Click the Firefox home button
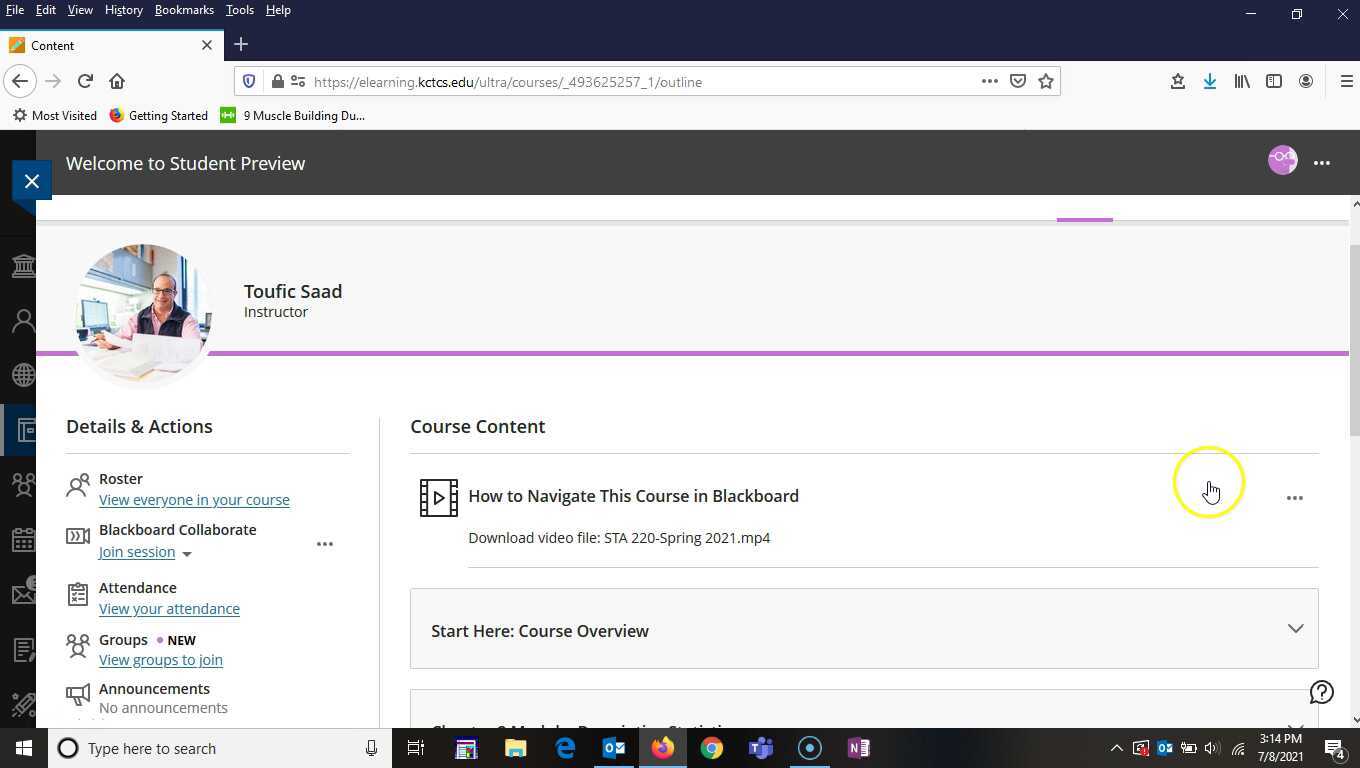The height and width of the screenshot is (768, 1360). click(x=117, y=81)
